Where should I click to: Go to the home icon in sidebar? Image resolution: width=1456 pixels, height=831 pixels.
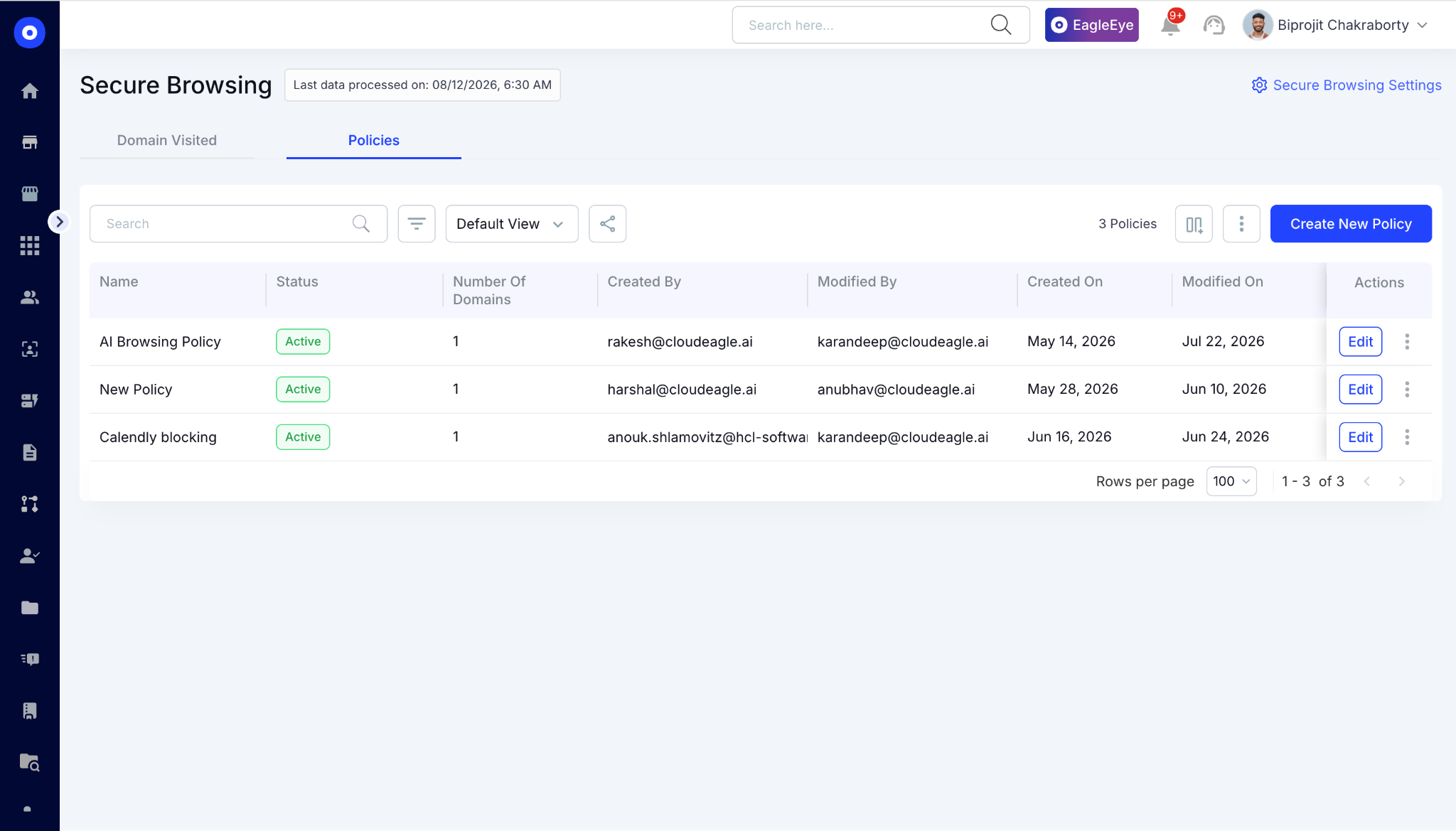(29, 91)
